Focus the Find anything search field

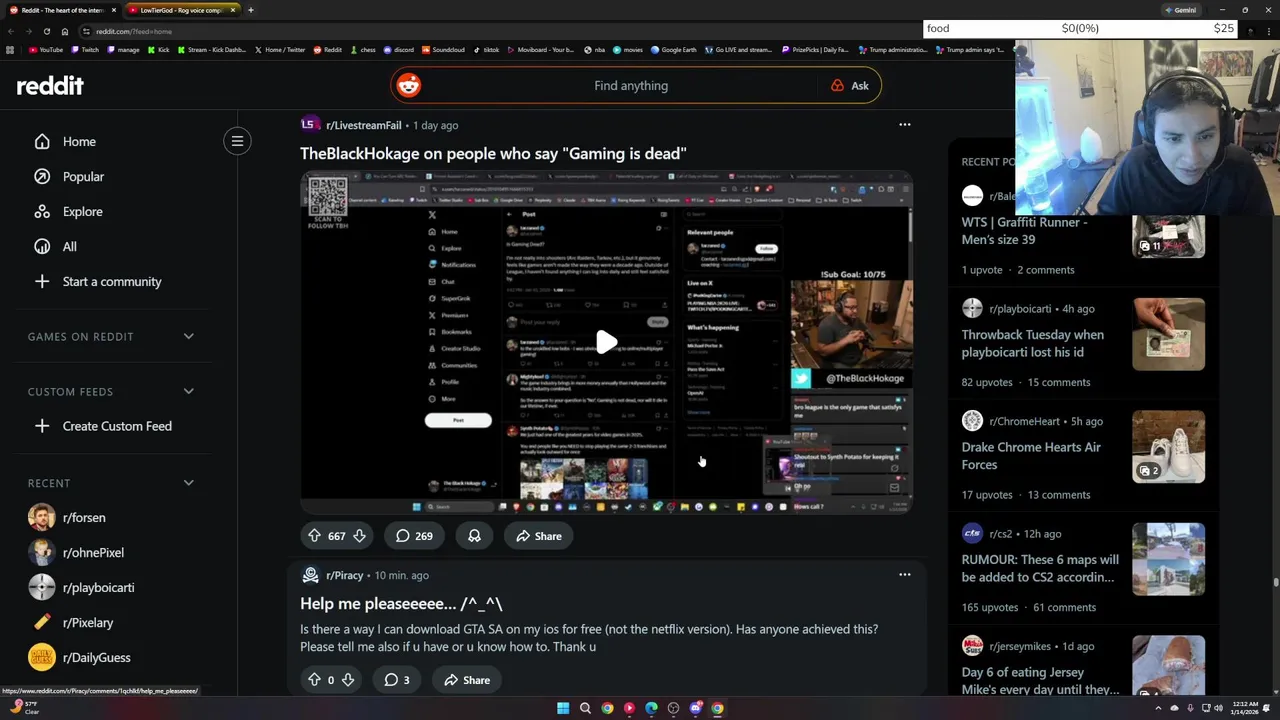pyautogui.click(x=630, y=86)
